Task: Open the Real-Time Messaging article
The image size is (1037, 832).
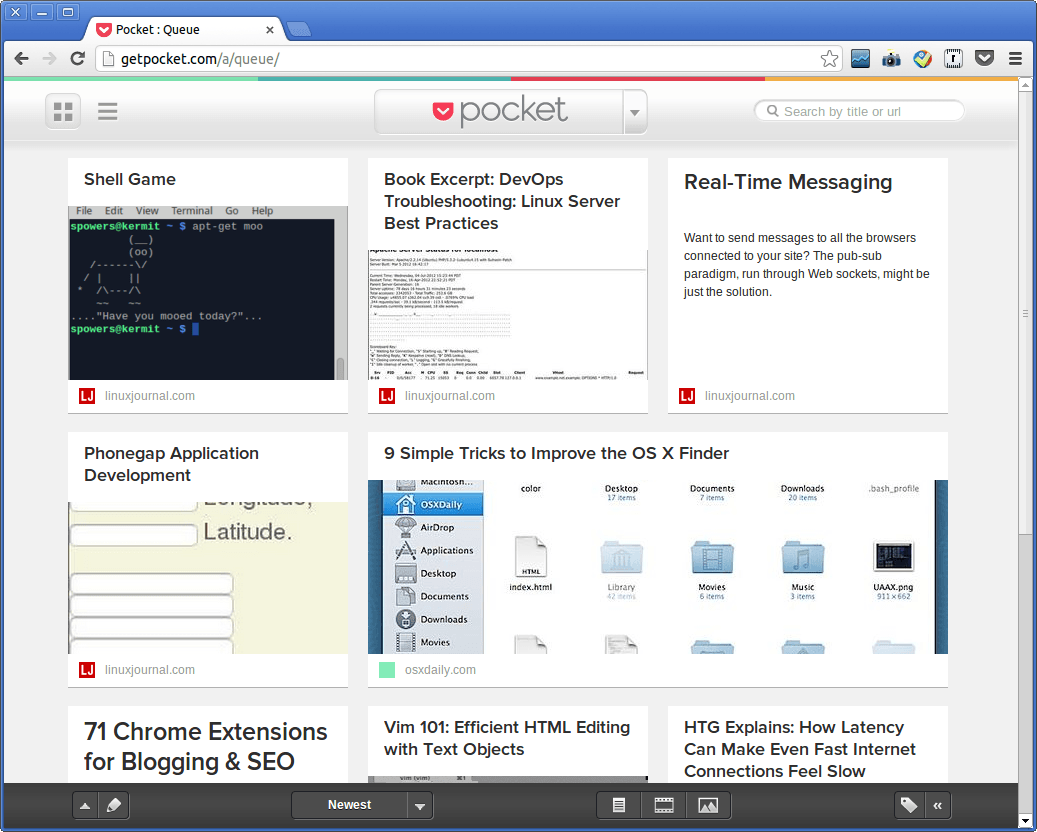Action: (x=788, y=182)
